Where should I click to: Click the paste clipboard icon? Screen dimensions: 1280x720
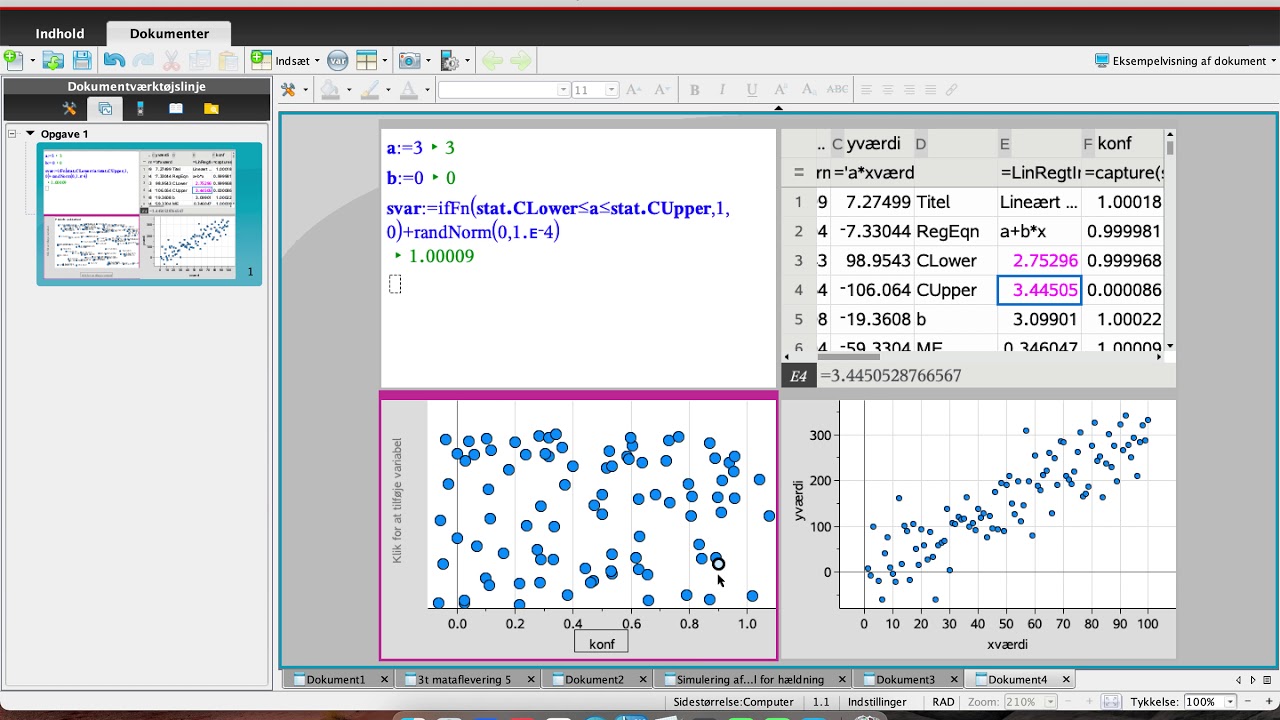pyautogui.click(x=228, y=60)
